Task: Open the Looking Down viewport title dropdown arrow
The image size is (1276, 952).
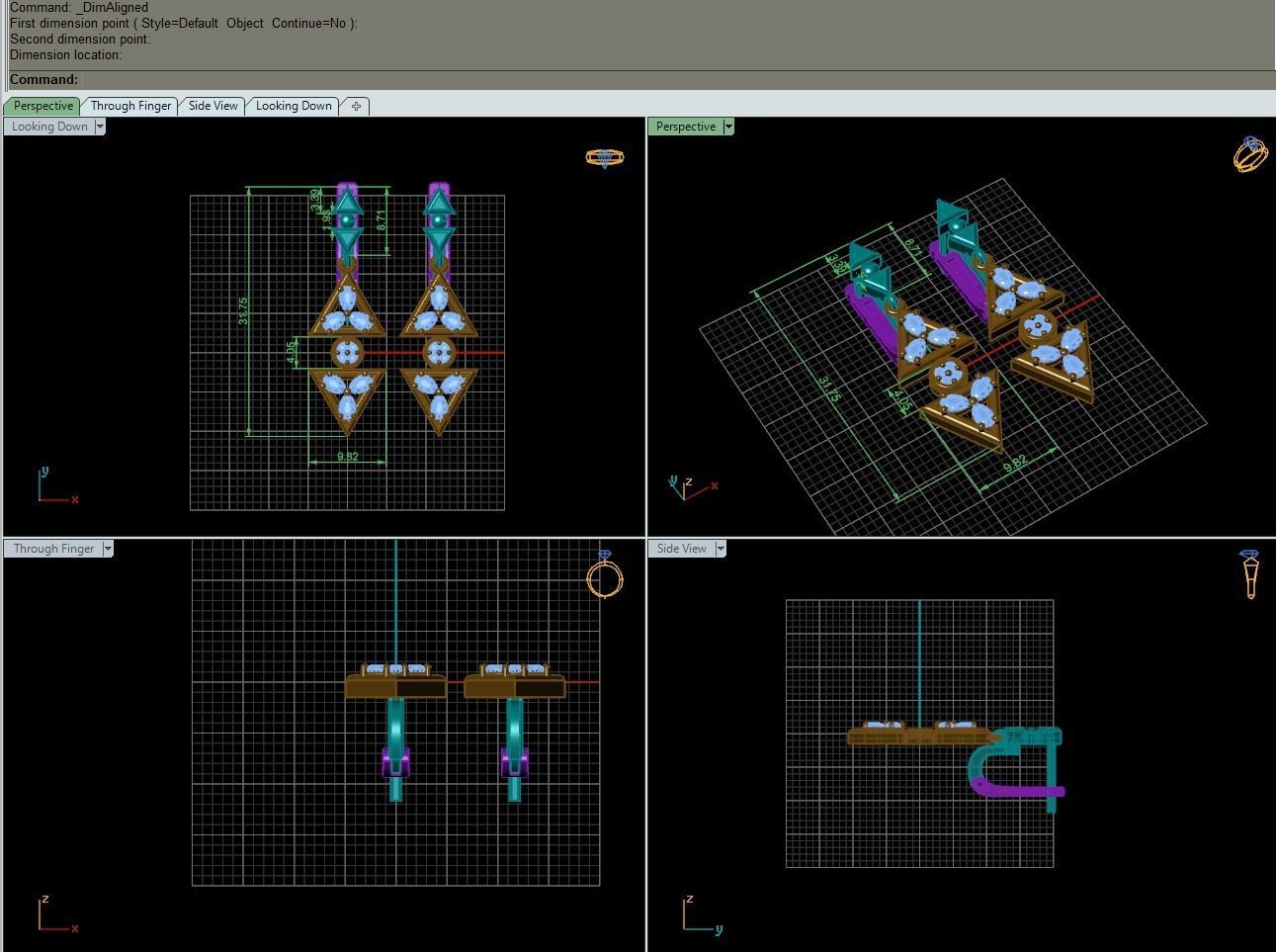Action: point(100,127)
